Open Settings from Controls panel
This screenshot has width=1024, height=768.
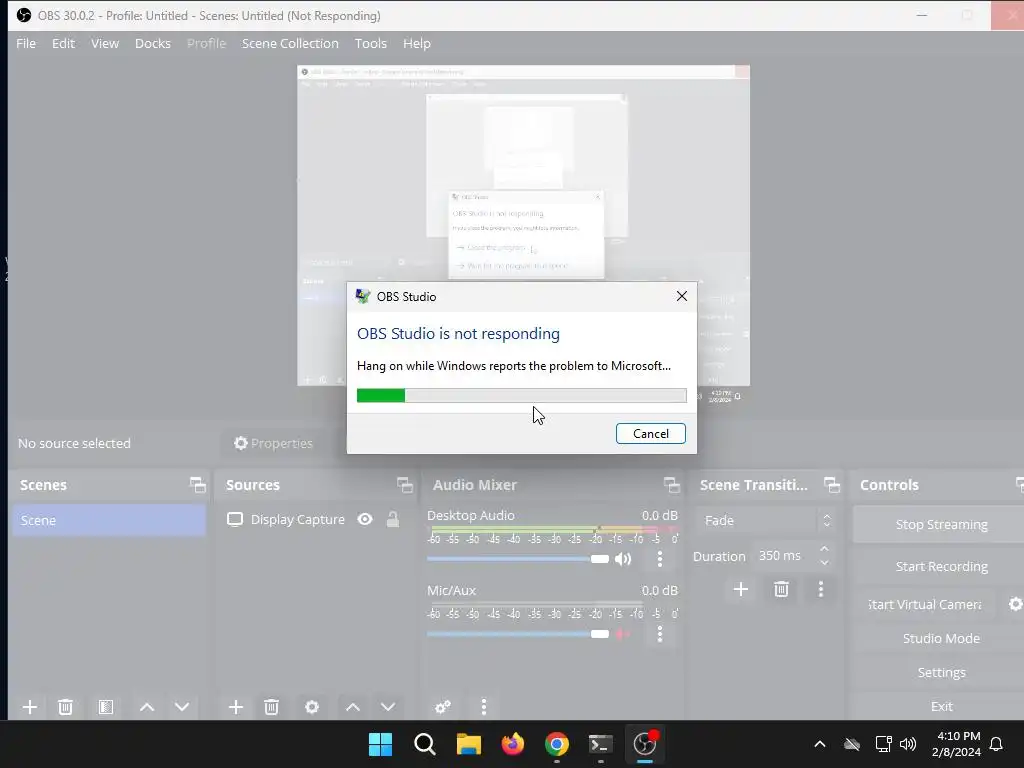940,672
